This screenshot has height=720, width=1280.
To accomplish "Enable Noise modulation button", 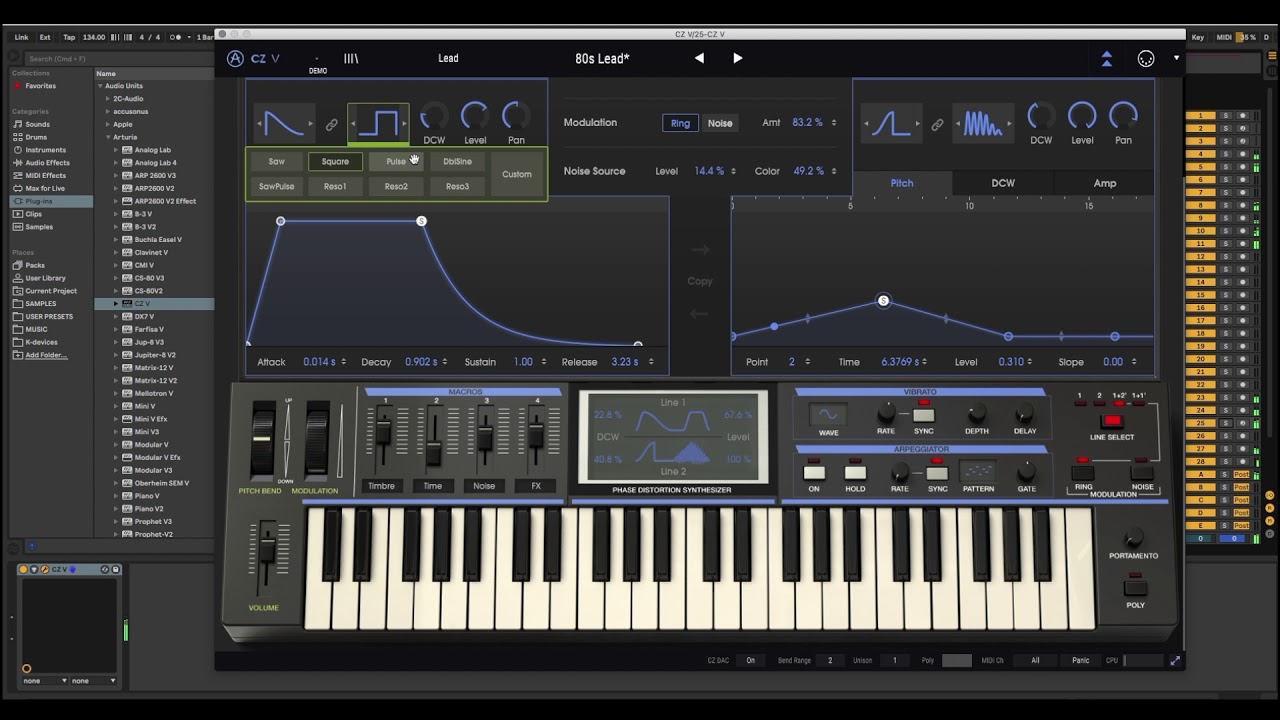I will point(720,123).
